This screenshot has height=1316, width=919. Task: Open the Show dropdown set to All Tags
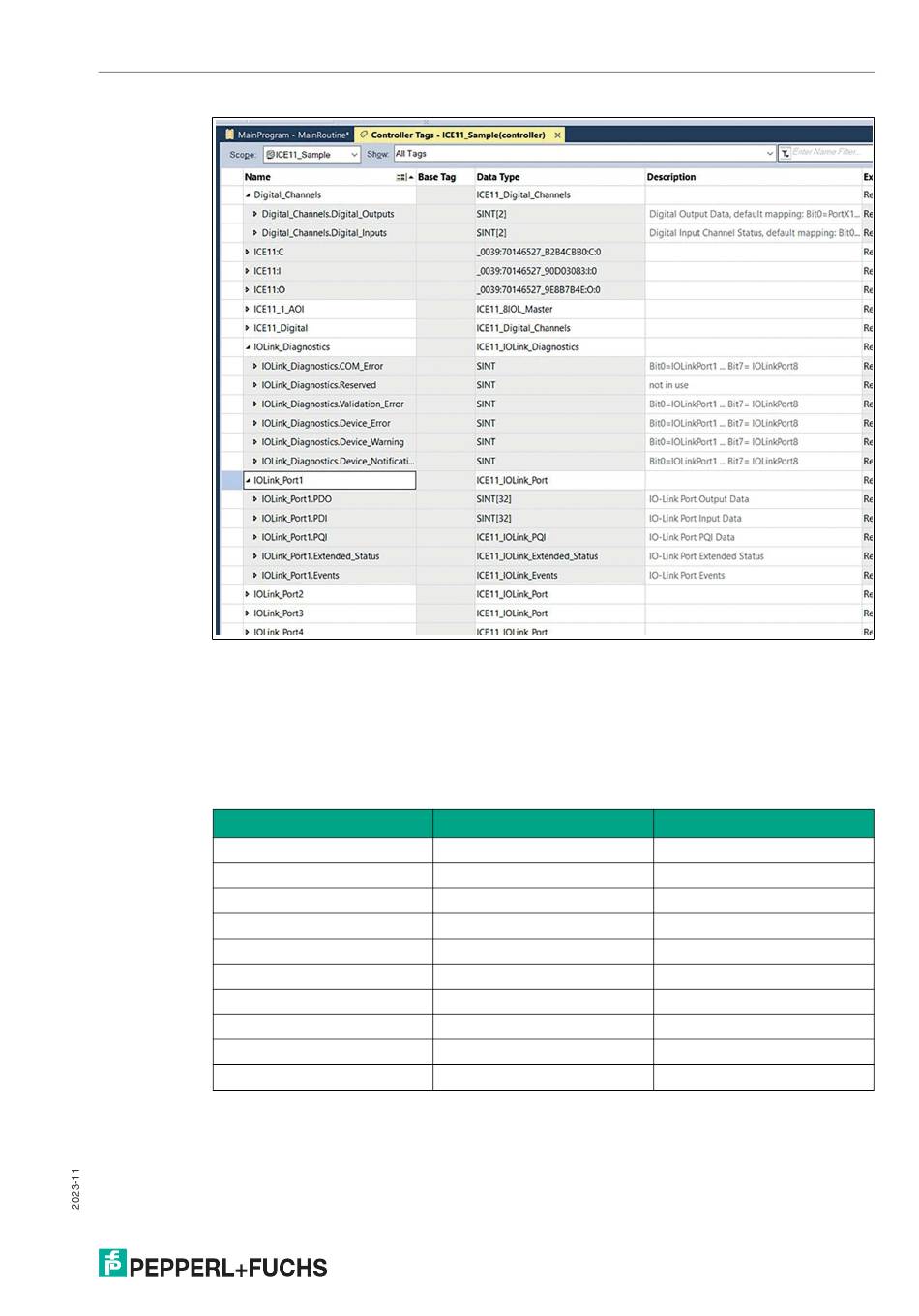tap(584, 154)
